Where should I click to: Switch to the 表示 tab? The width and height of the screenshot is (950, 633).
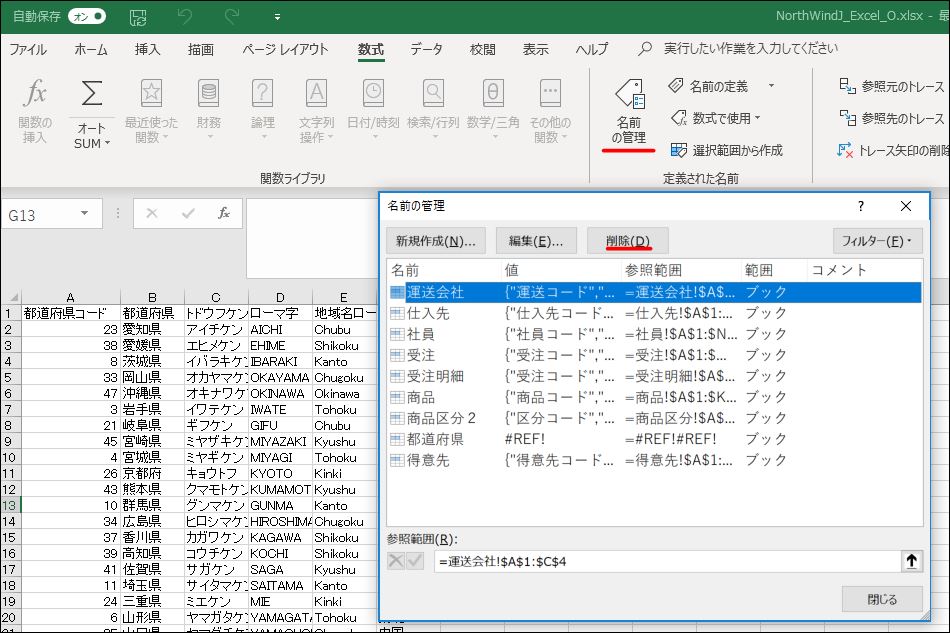(536, 49)
